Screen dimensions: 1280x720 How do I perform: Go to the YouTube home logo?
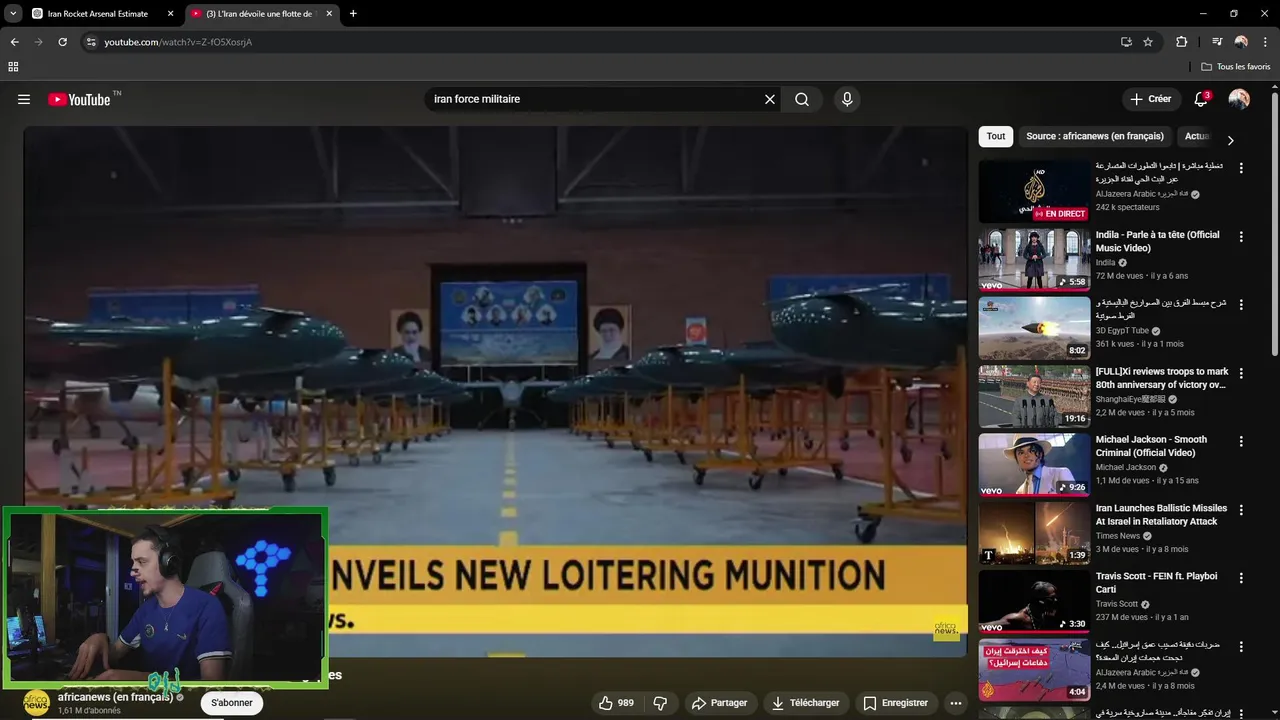(79, 99)
